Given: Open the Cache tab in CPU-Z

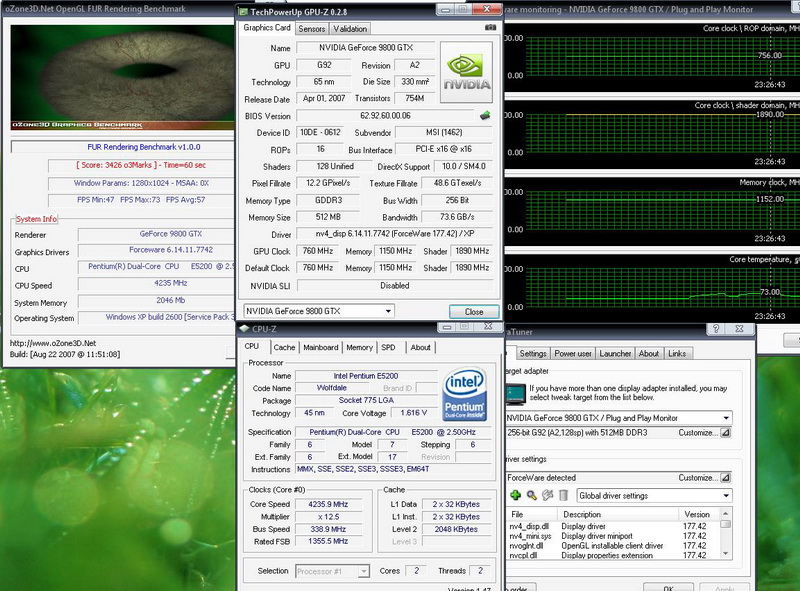Looking at the screenshot, I should [284, 347].
